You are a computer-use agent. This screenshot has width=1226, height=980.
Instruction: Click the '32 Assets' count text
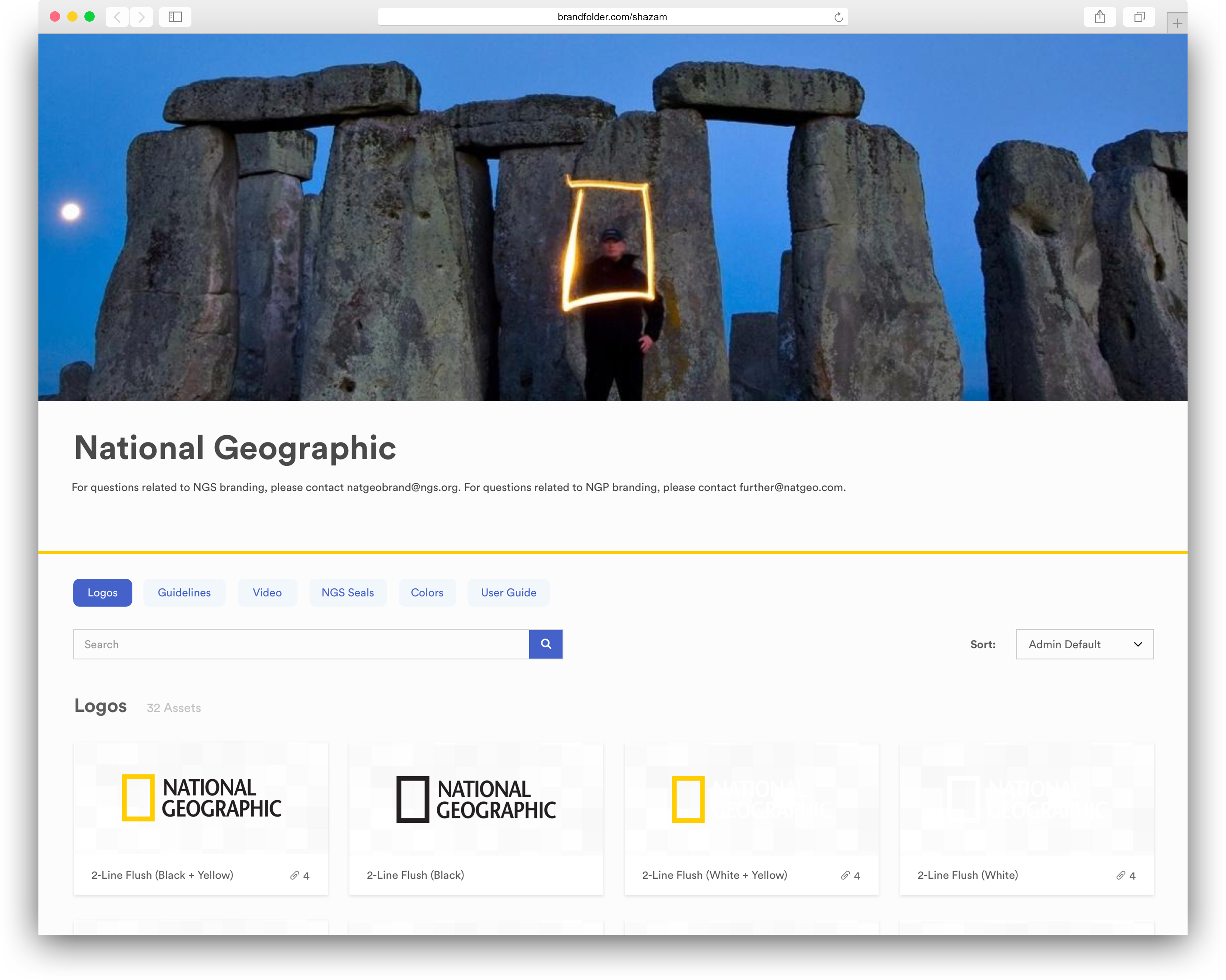click(174, 708)
